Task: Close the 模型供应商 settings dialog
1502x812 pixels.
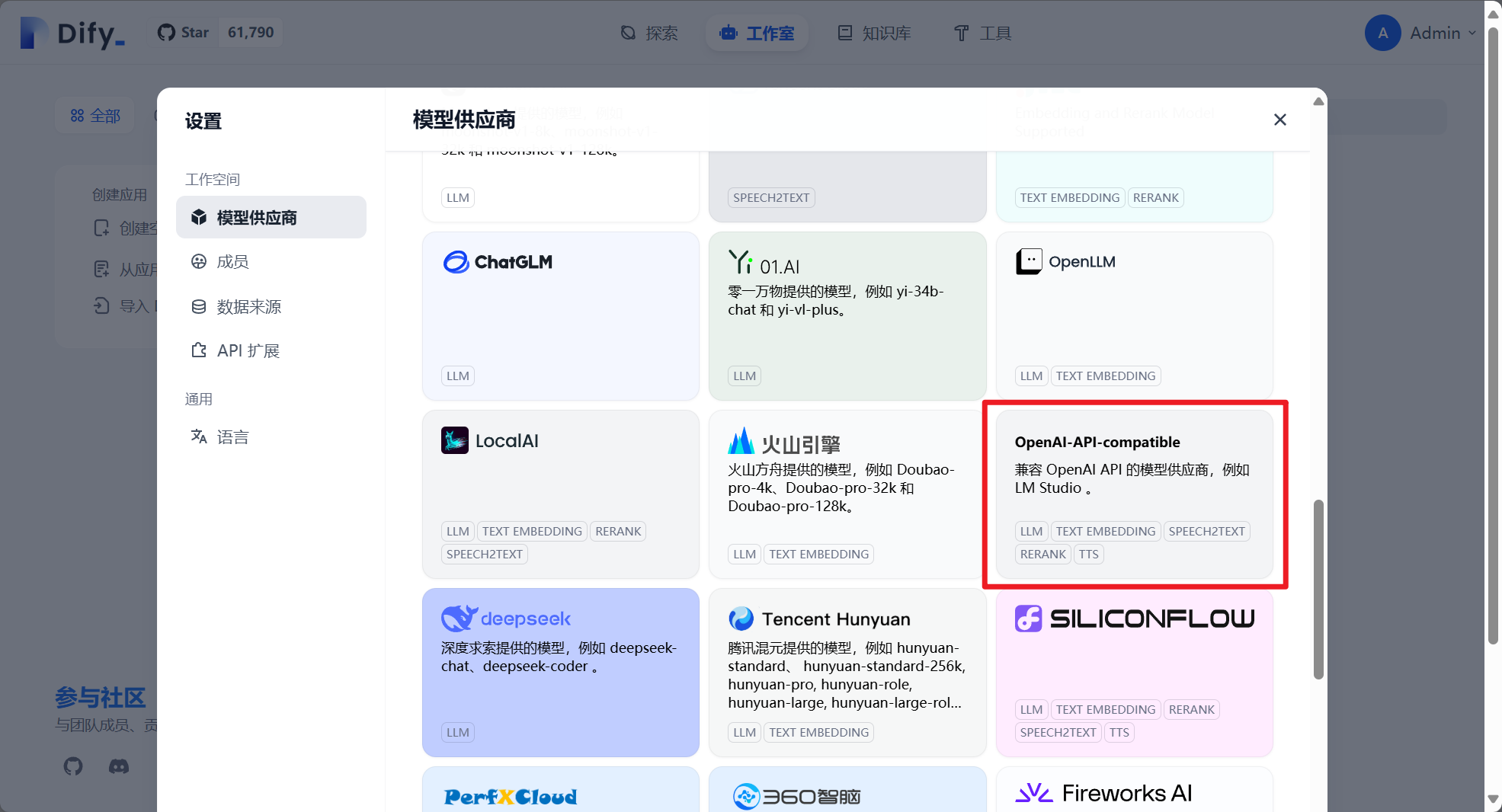Action: pyautogui.click(x=1279, y=120)
